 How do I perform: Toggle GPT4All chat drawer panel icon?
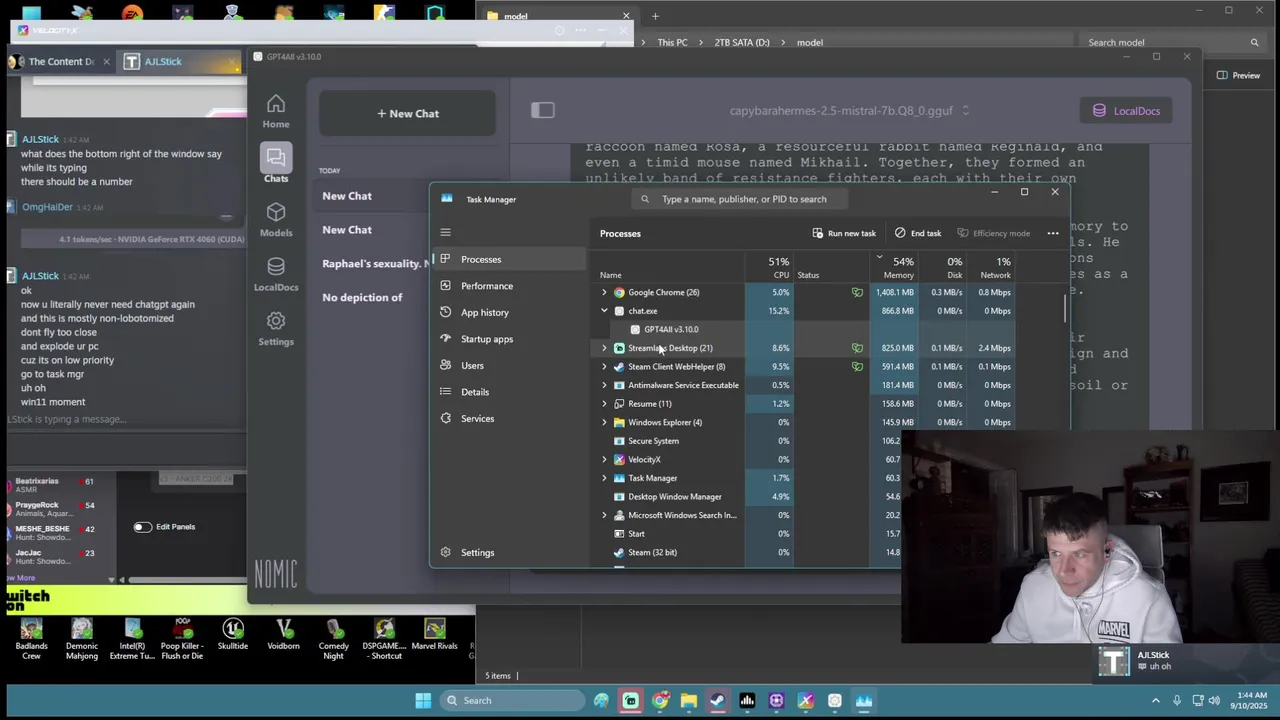point(543,110)
